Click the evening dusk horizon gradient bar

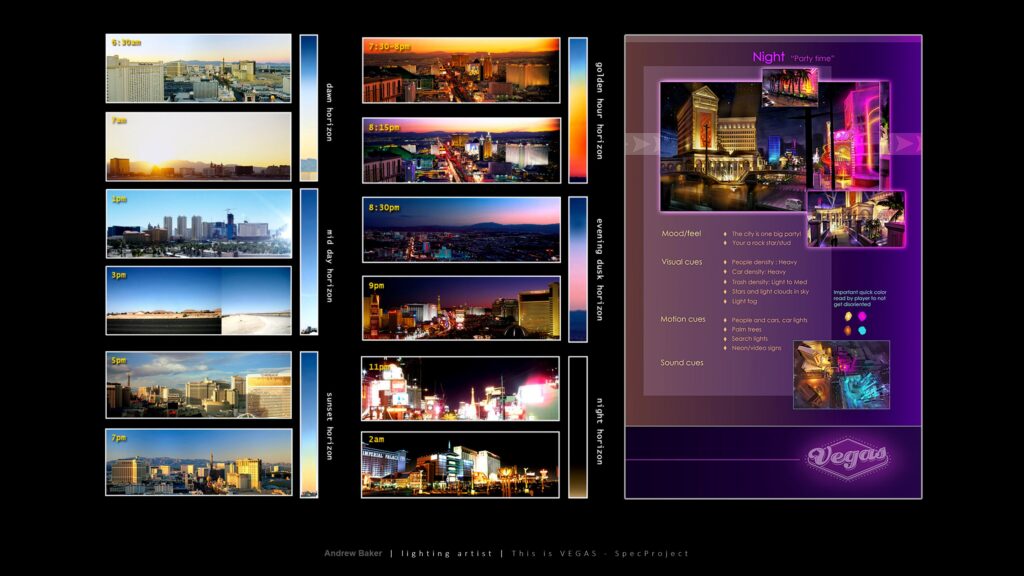[578, 269]
